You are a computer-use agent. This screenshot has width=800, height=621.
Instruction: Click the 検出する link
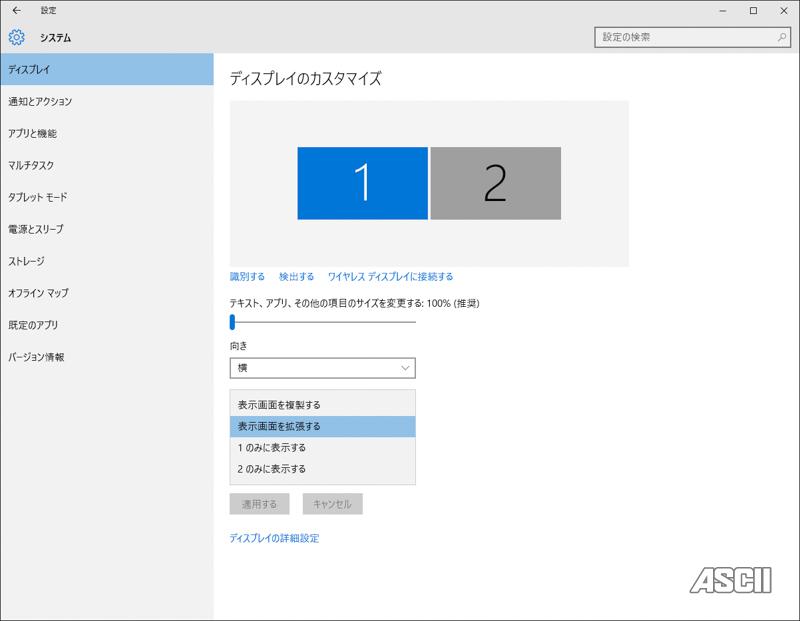coord(296,277)
